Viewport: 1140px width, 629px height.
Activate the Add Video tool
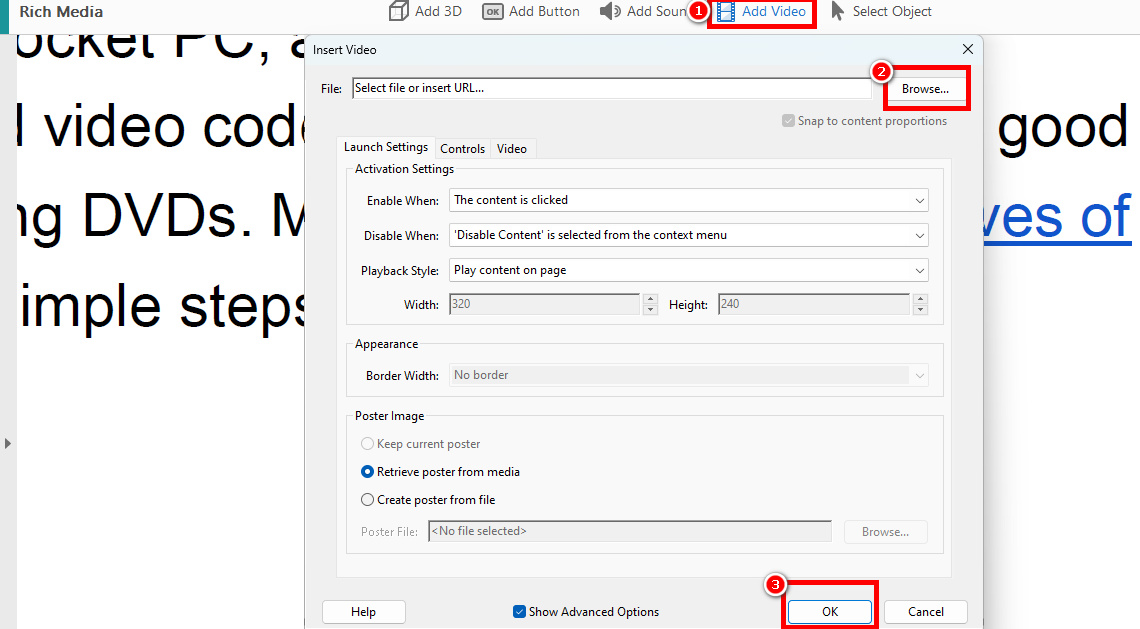tap(762, 11)
